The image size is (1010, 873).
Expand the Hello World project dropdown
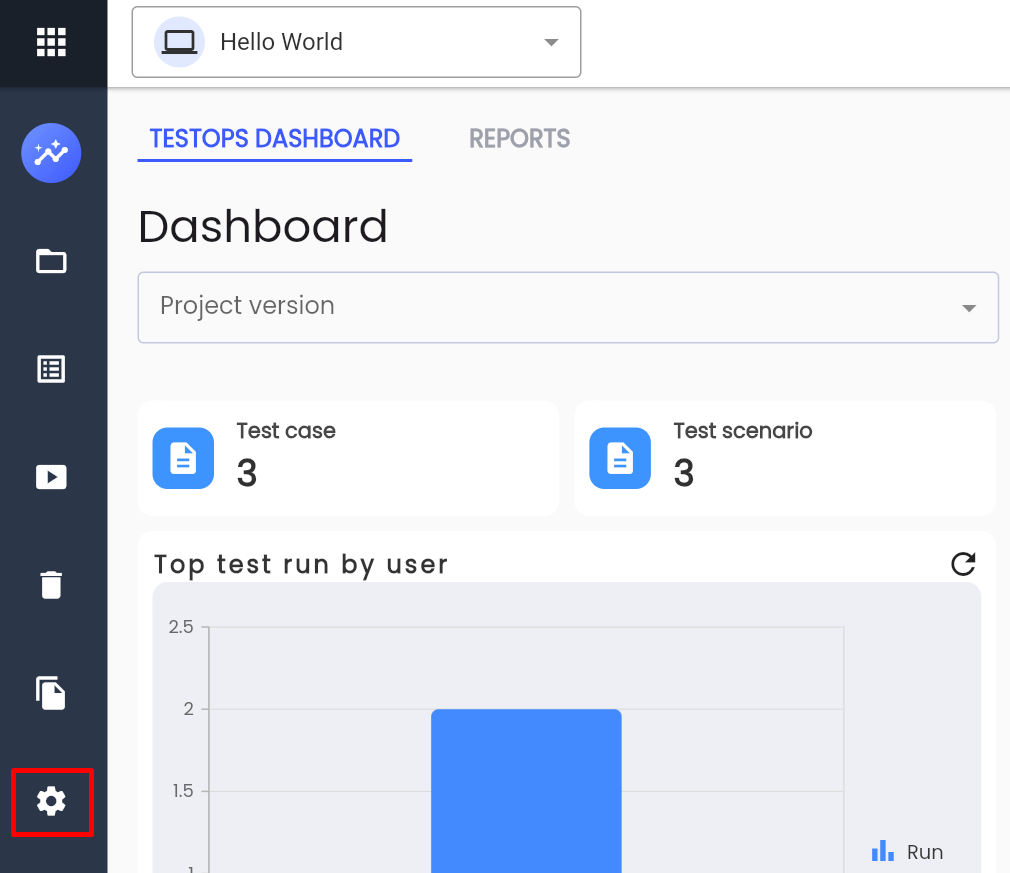click(356, 42)
